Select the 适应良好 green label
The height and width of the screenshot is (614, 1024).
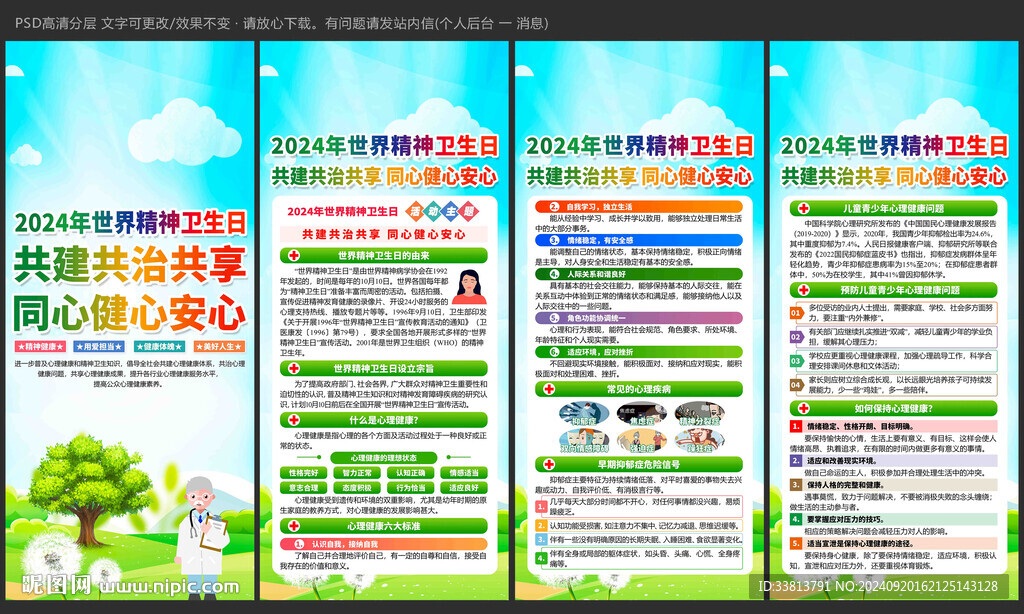click(x=464, y=488)
